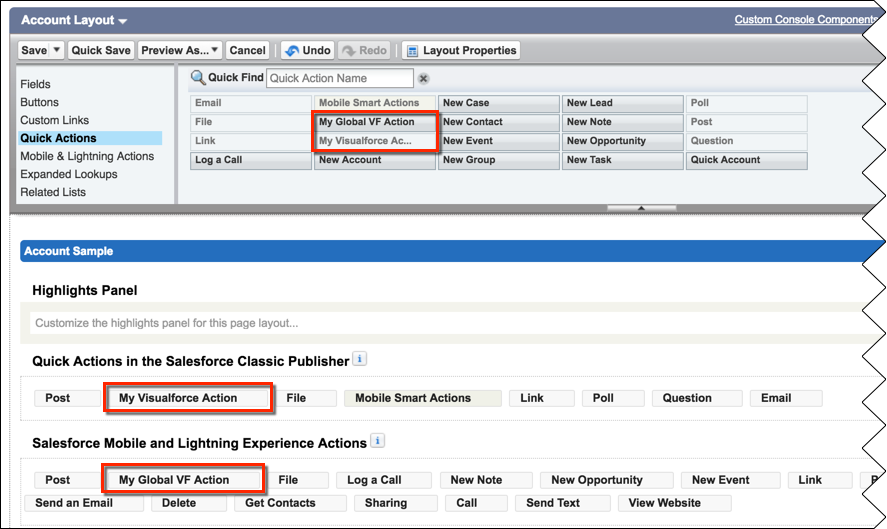Select Quick Account palette item
Viewport: 887px width, 529px height.
click(746, 160)
